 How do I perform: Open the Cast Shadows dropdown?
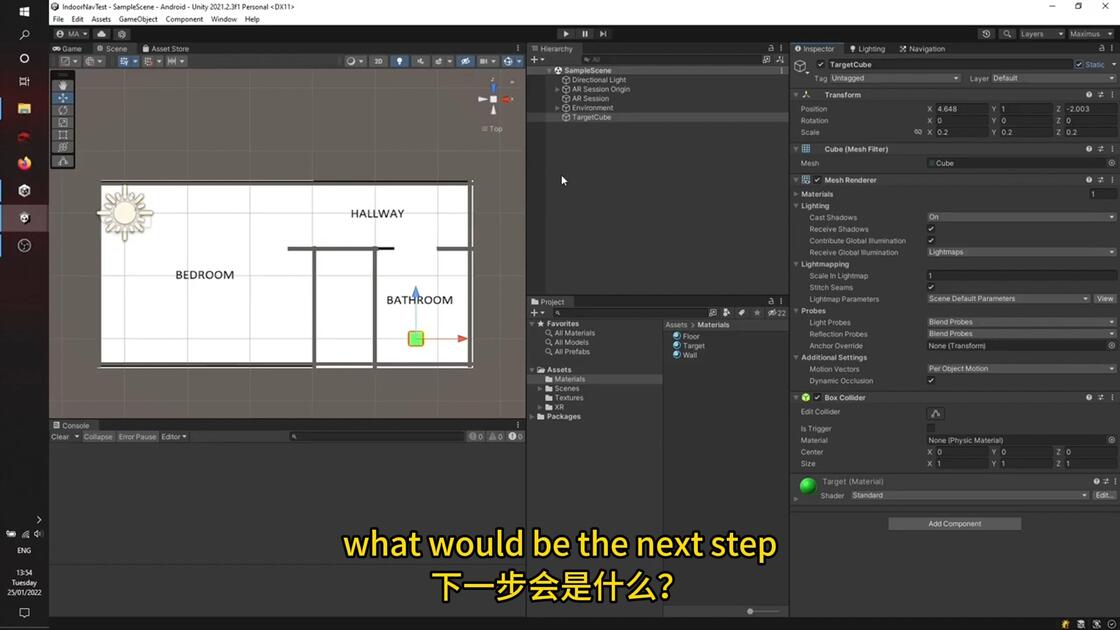1021,217
